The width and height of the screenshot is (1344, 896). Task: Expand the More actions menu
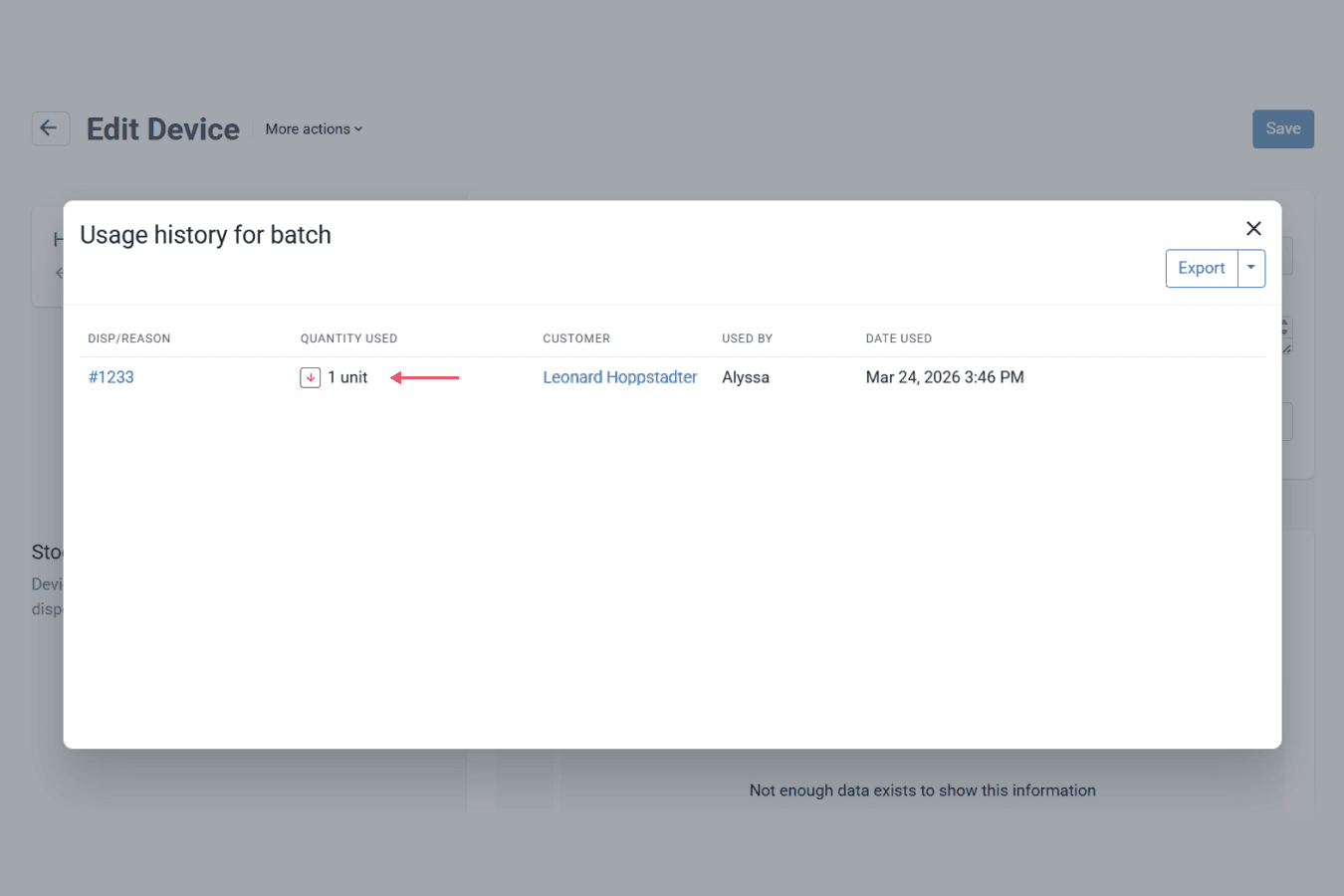pyautogui.click(x=314, y=129)
